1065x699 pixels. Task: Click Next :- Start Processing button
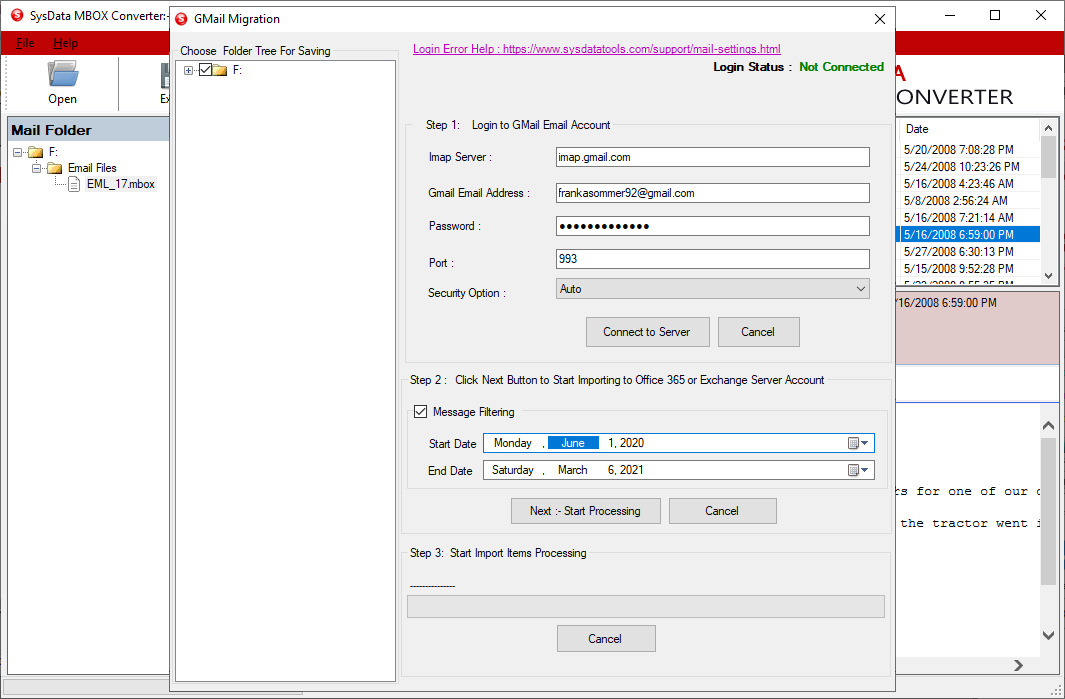coord(585,511)
